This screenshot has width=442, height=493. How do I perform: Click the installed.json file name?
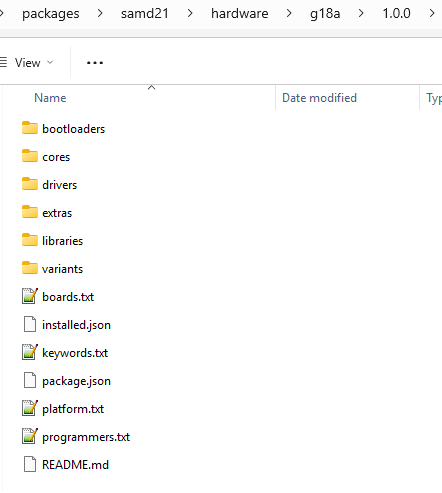(x=76, y=325)
